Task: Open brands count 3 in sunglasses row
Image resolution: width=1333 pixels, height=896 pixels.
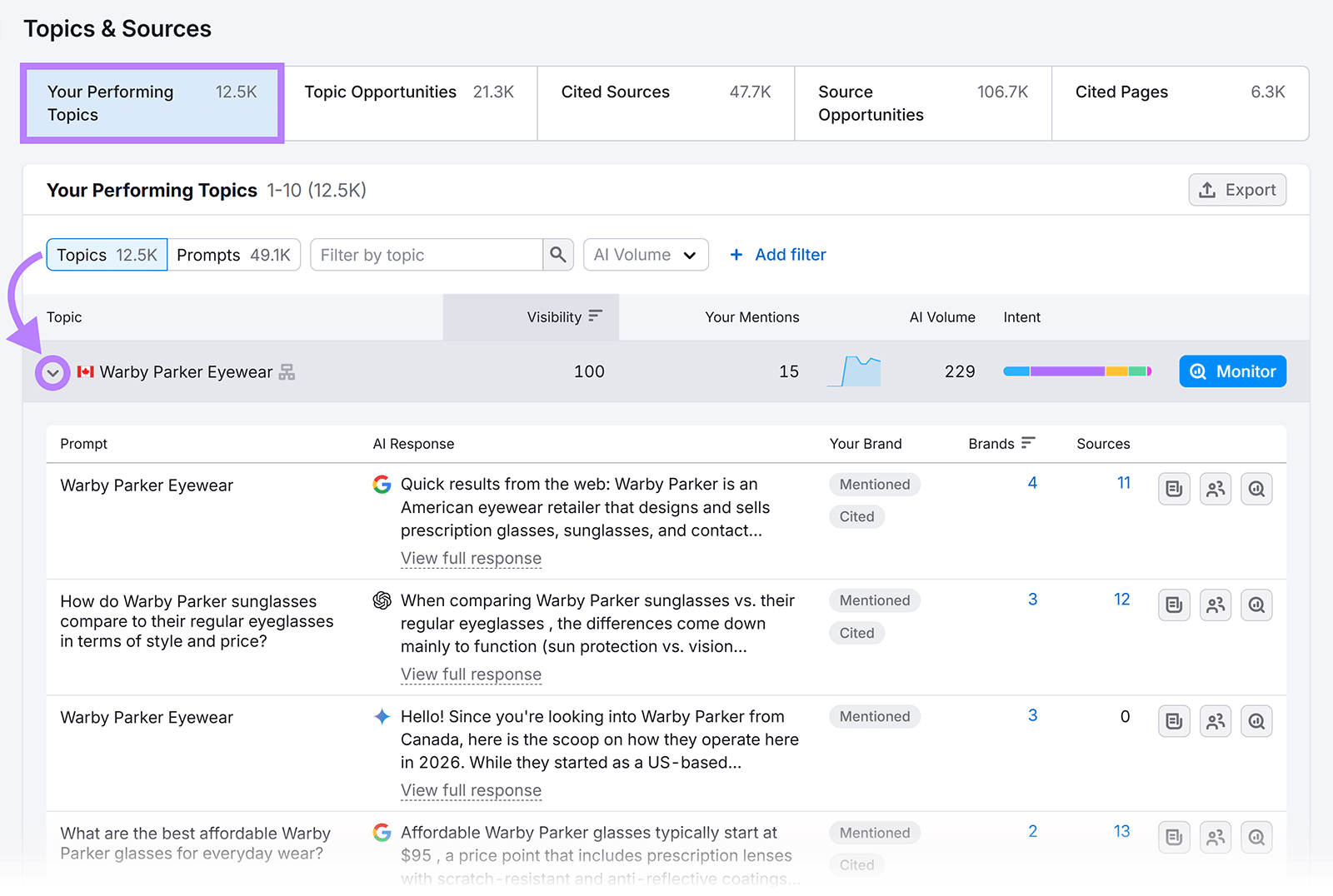Action: (x=1032, y=600)
